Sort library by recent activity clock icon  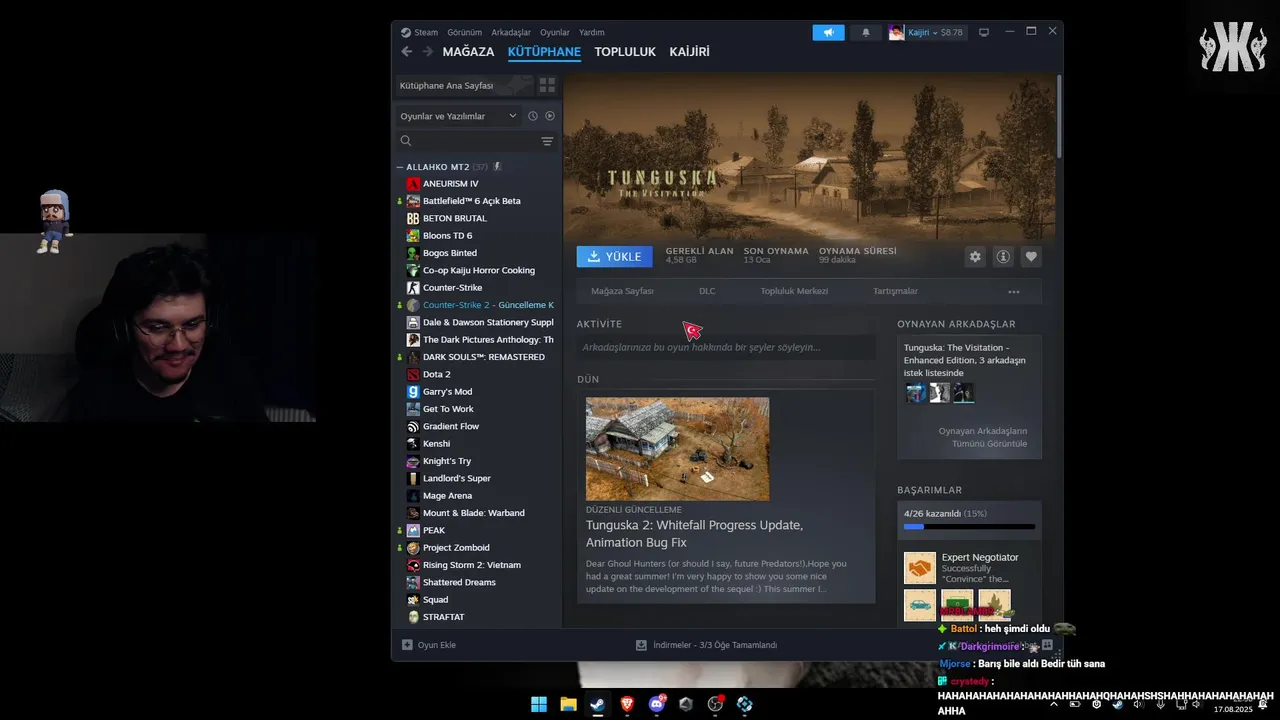(x=533, y=116)
